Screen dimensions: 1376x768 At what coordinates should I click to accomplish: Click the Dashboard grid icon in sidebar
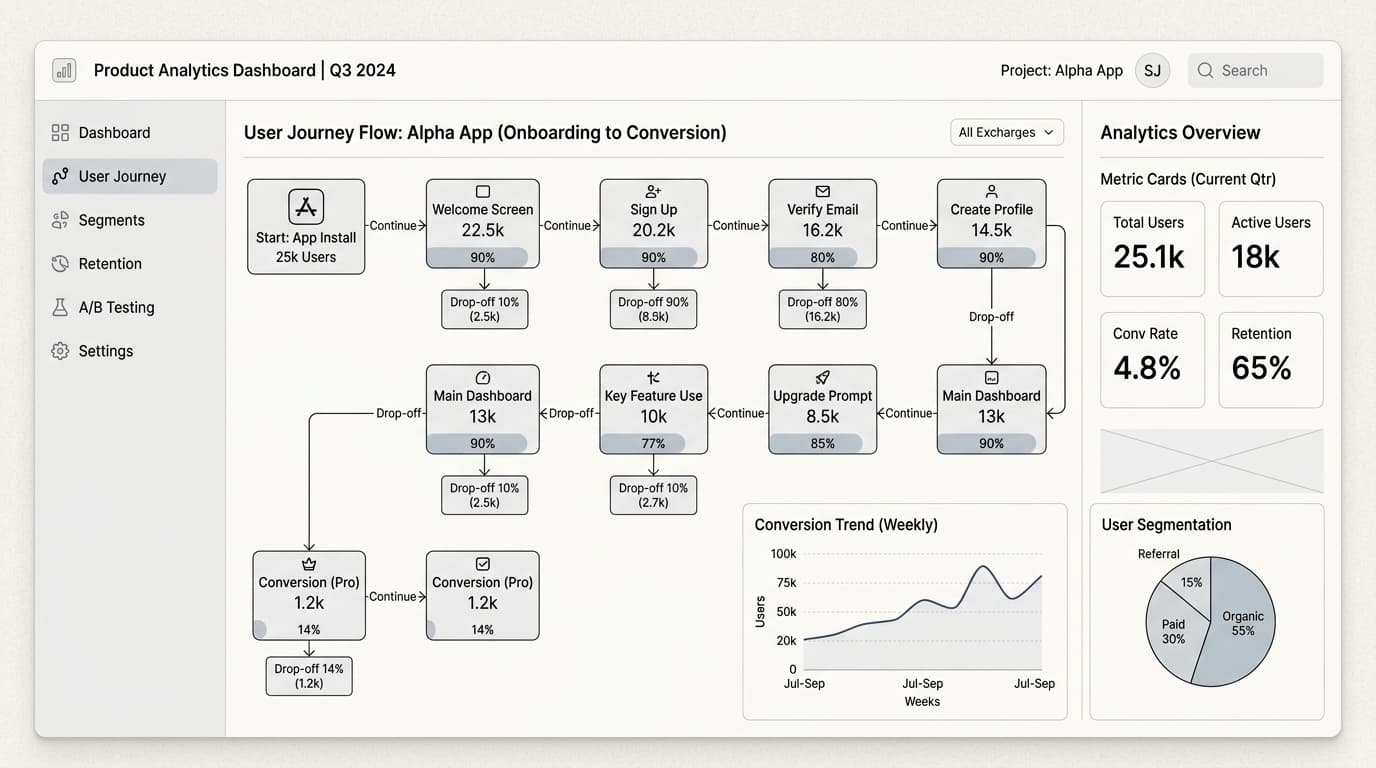pyautogui.click(x=60, y=132)
